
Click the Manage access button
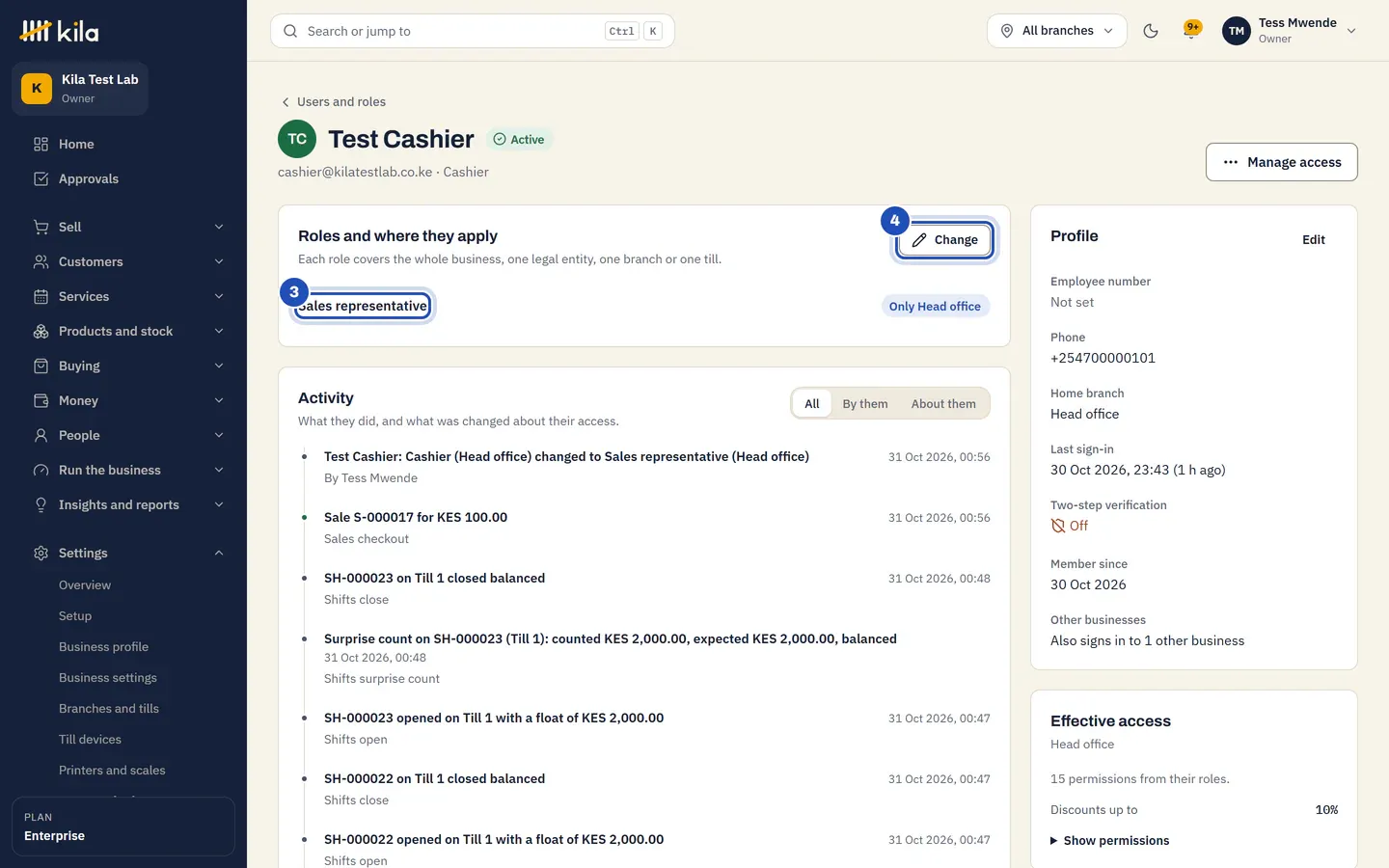click(x=1281, y=162)
